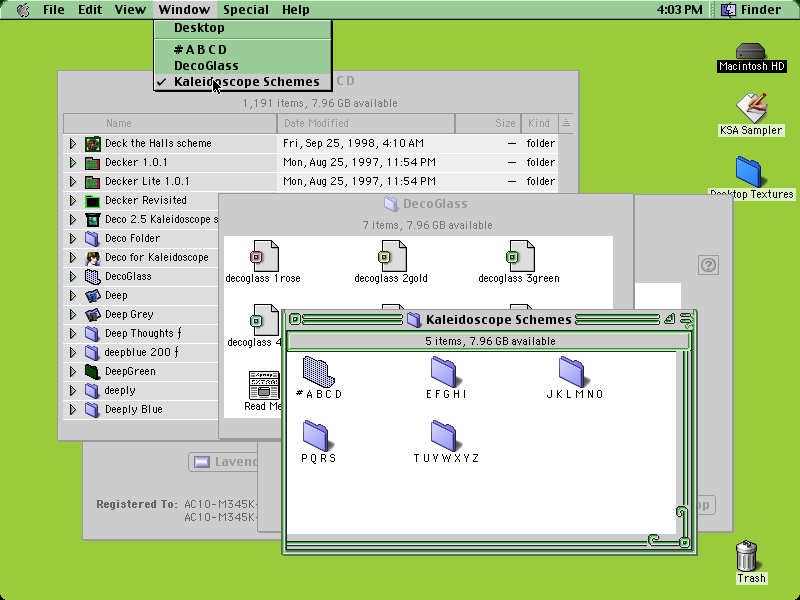The height and width of the screenshot is (600, 800).
Task: Select the P Q R S folder icon
Action: pyautogui.click(x=316, y=435)
